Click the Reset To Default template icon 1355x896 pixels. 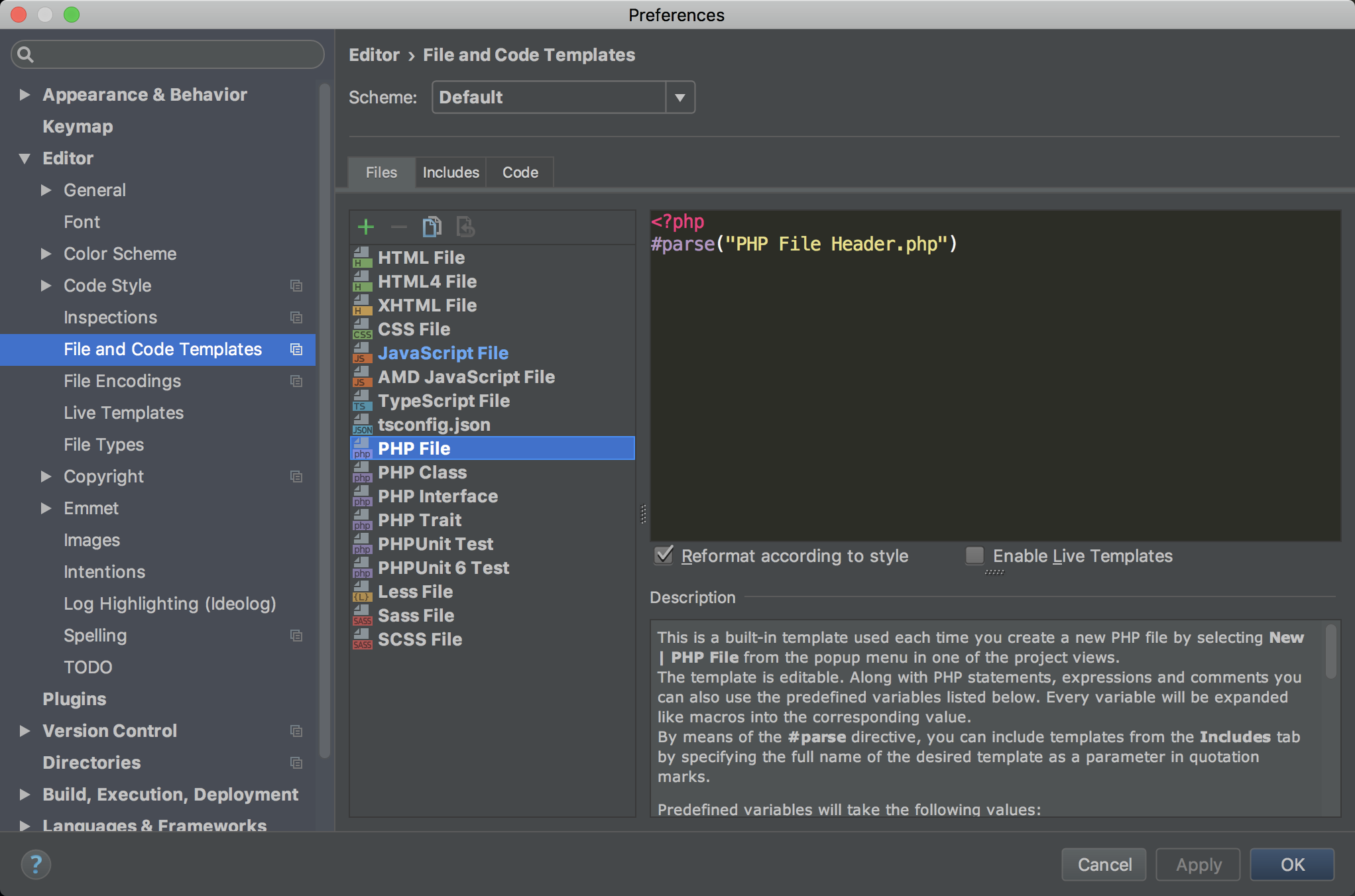pyautogui.click(x=465, y=227)
